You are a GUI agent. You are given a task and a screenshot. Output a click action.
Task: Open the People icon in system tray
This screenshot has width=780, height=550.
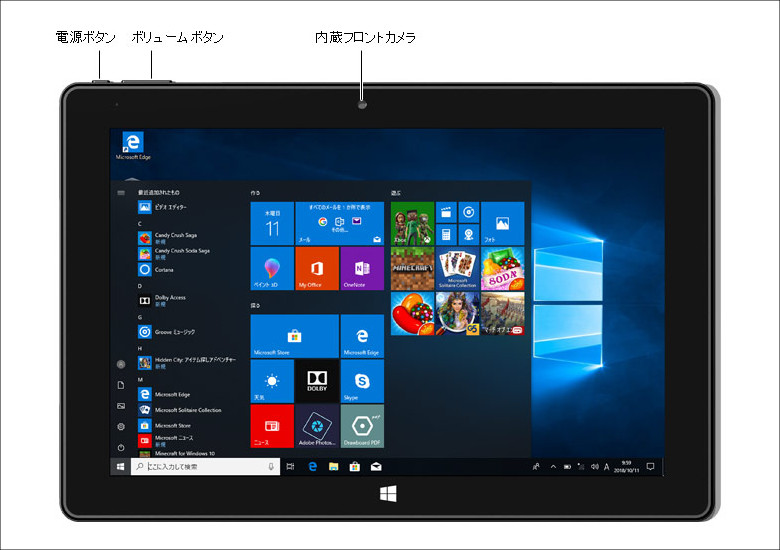click(x=536, y=466)
